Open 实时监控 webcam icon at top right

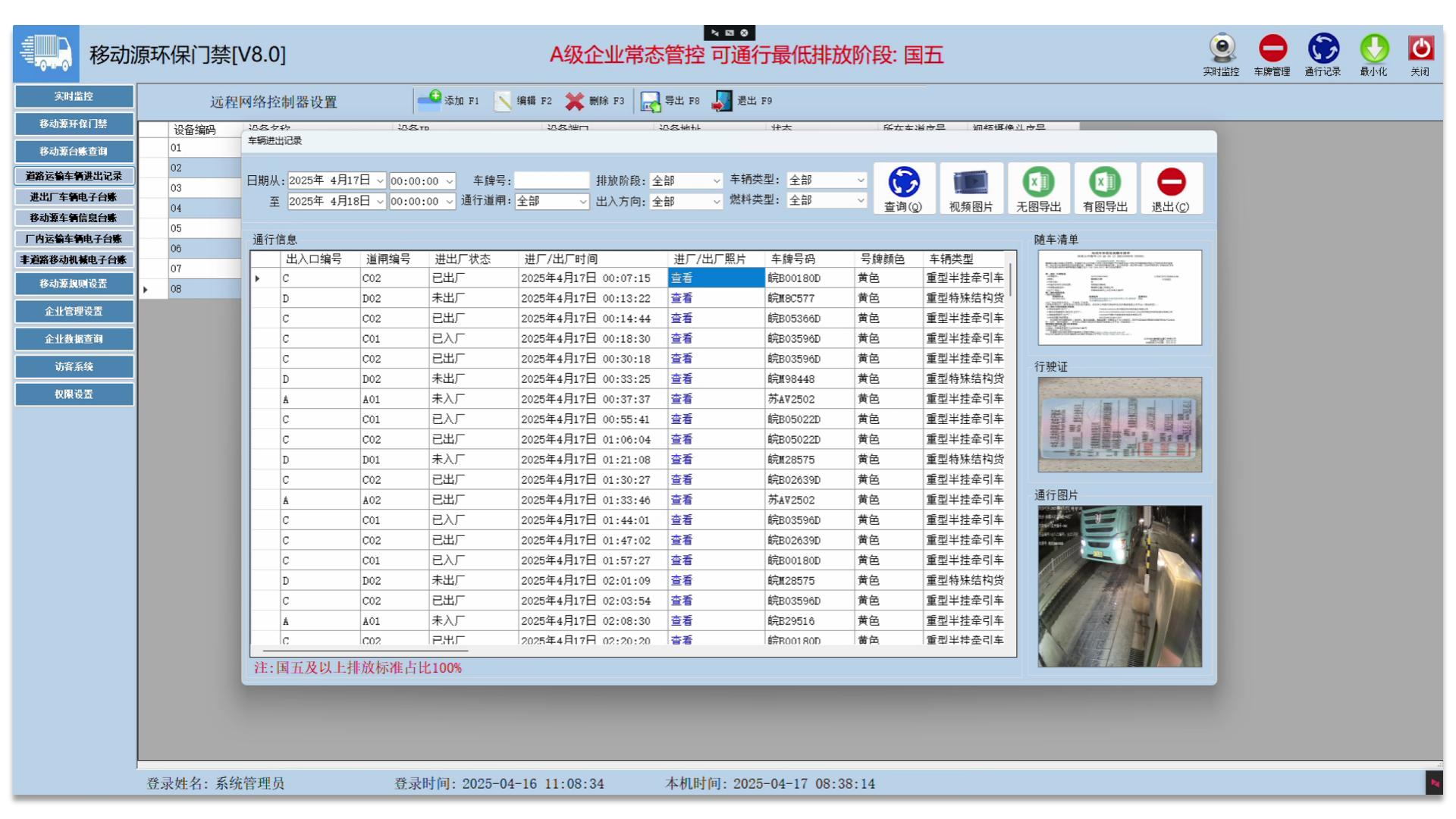pyautogui.click(x=1221, y=49)
